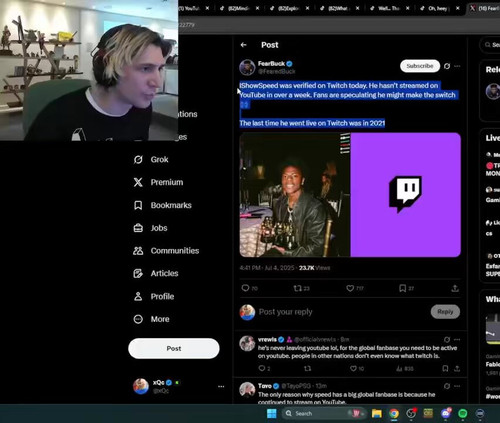Close the '(82)Mind' tab
500x423 pixels.
(257, 8)
